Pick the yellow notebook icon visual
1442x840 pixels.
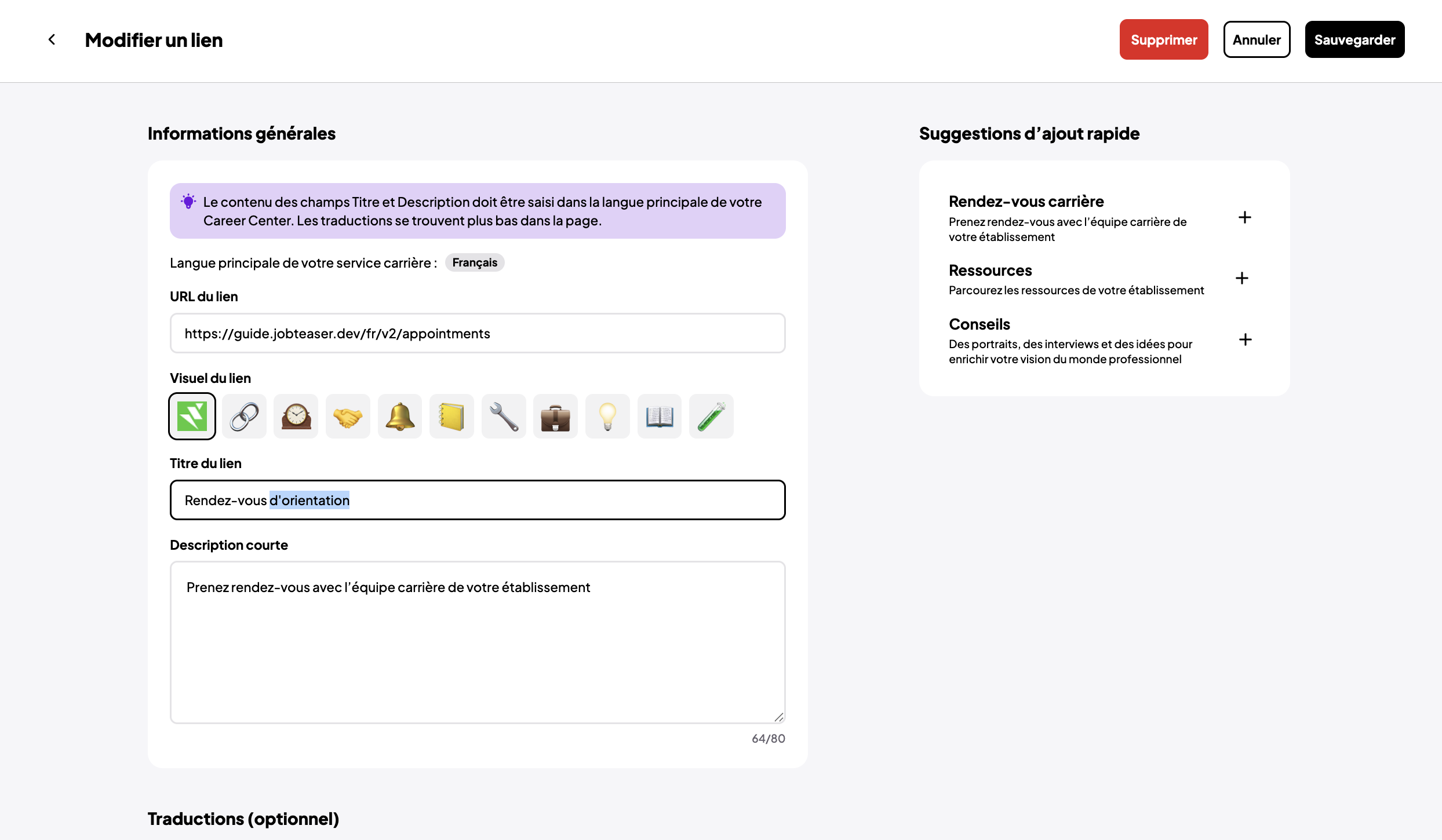451,416
